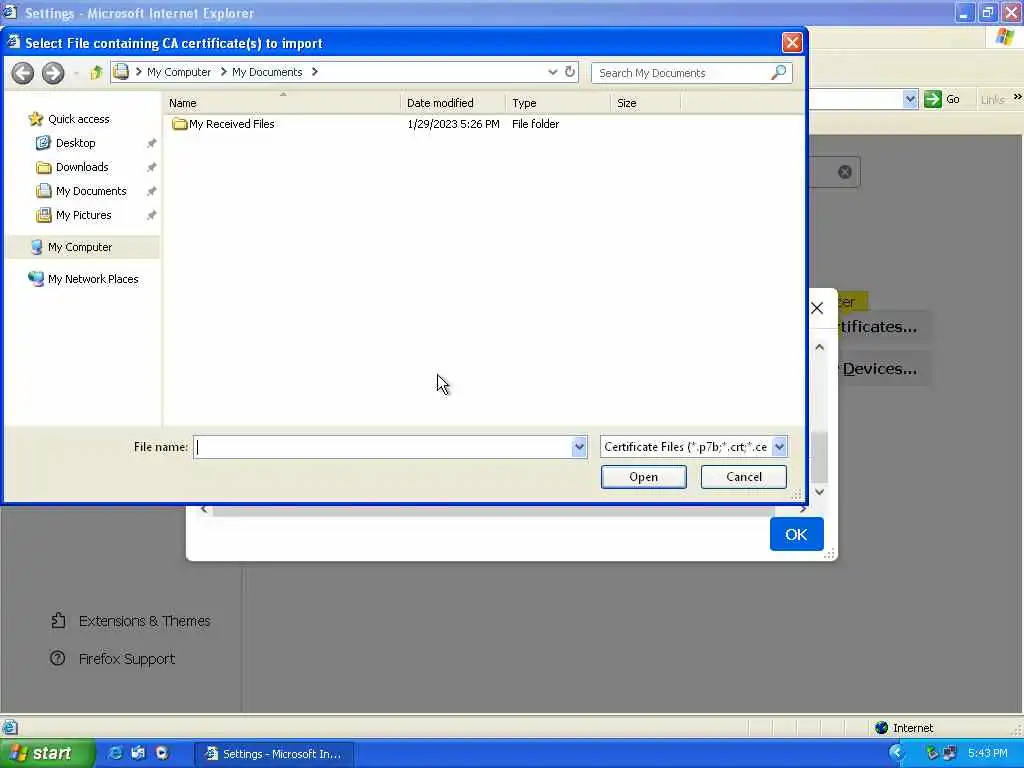Click the File name text field
1024x768 pixels.
click(383, 447)
